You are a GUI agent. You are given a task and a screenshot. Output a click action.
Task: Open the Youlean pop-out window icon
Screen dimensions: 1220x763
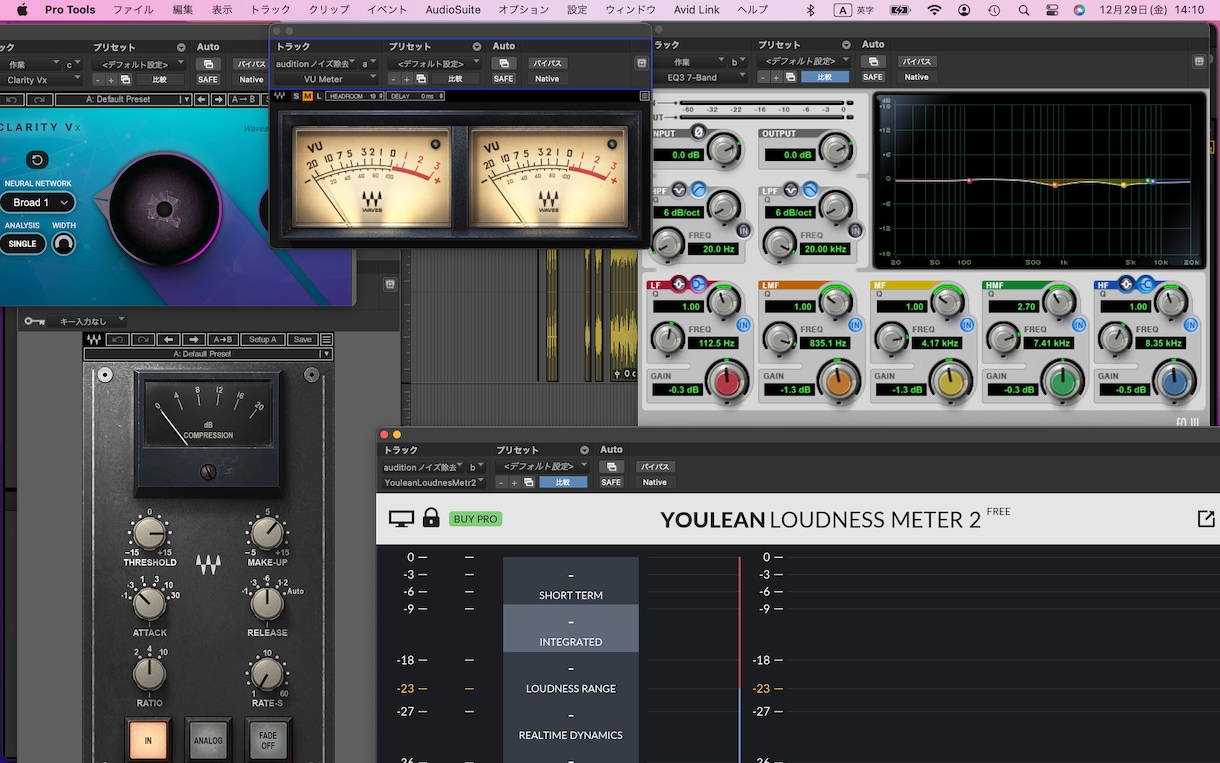[x=1204, y=518]
